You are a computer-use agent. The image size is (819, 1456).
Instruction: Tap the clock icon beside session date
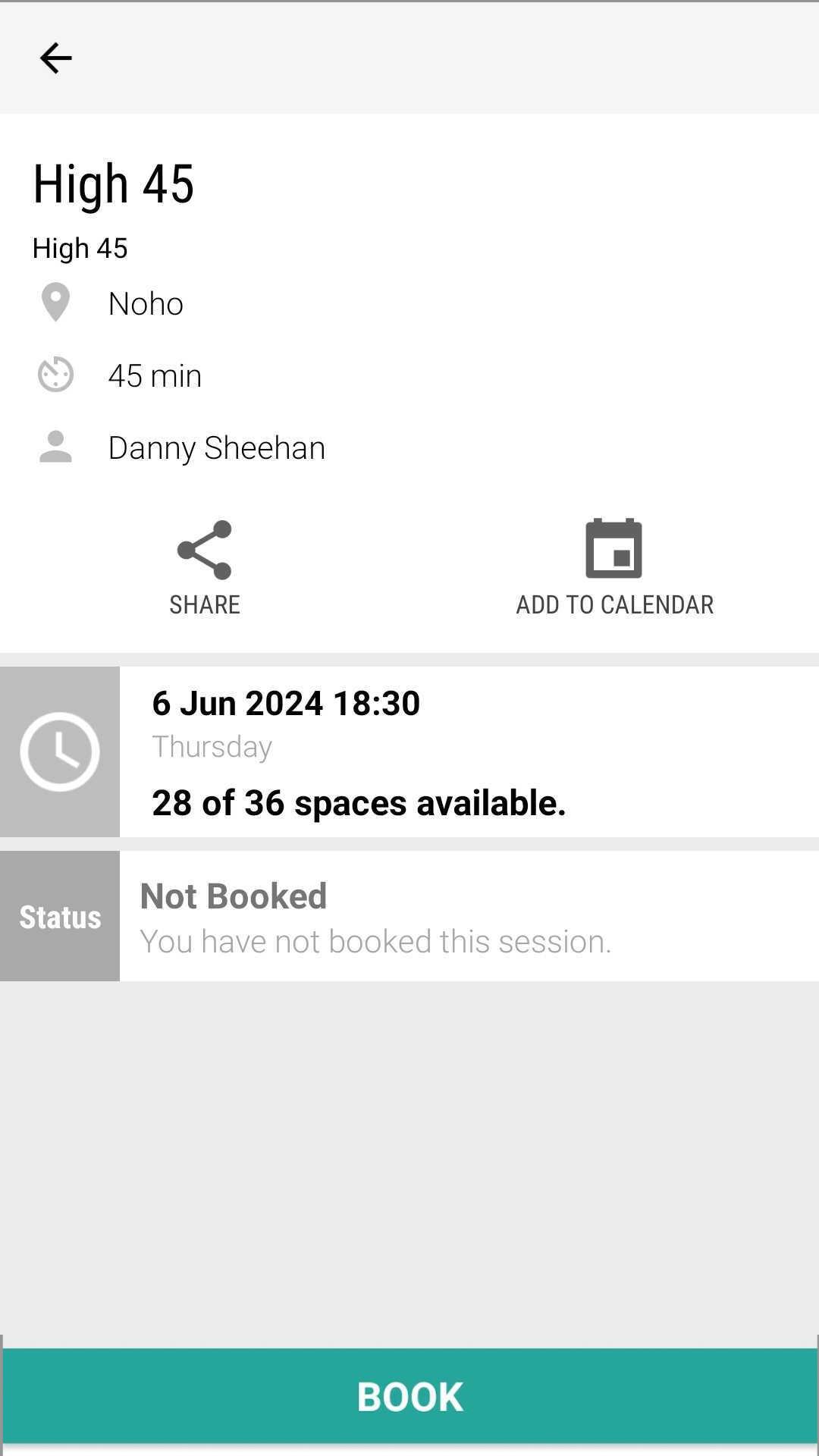60,752
